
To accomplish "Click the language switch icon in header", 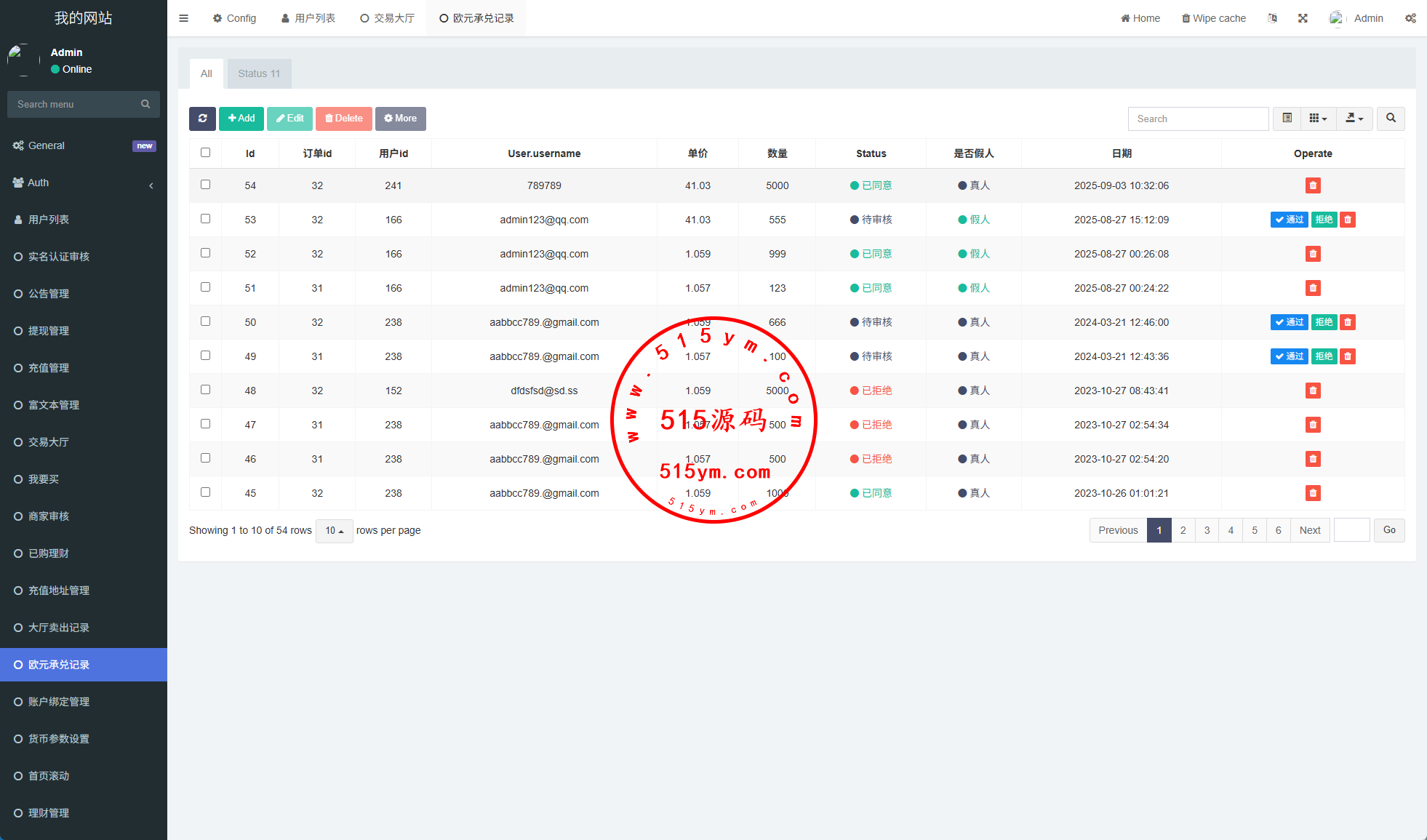I will click(1272, 18).
